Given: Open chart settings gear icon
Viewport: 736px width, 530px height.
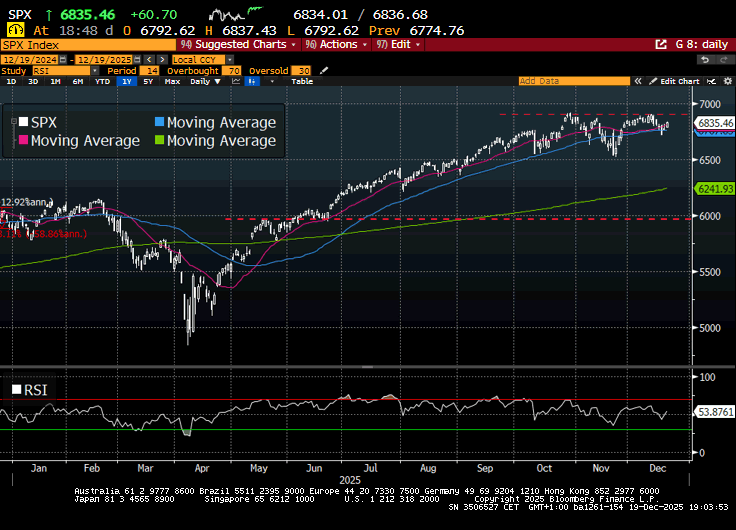Looking at the screenshot, I should pyautogui.click(x=726, y=81).
